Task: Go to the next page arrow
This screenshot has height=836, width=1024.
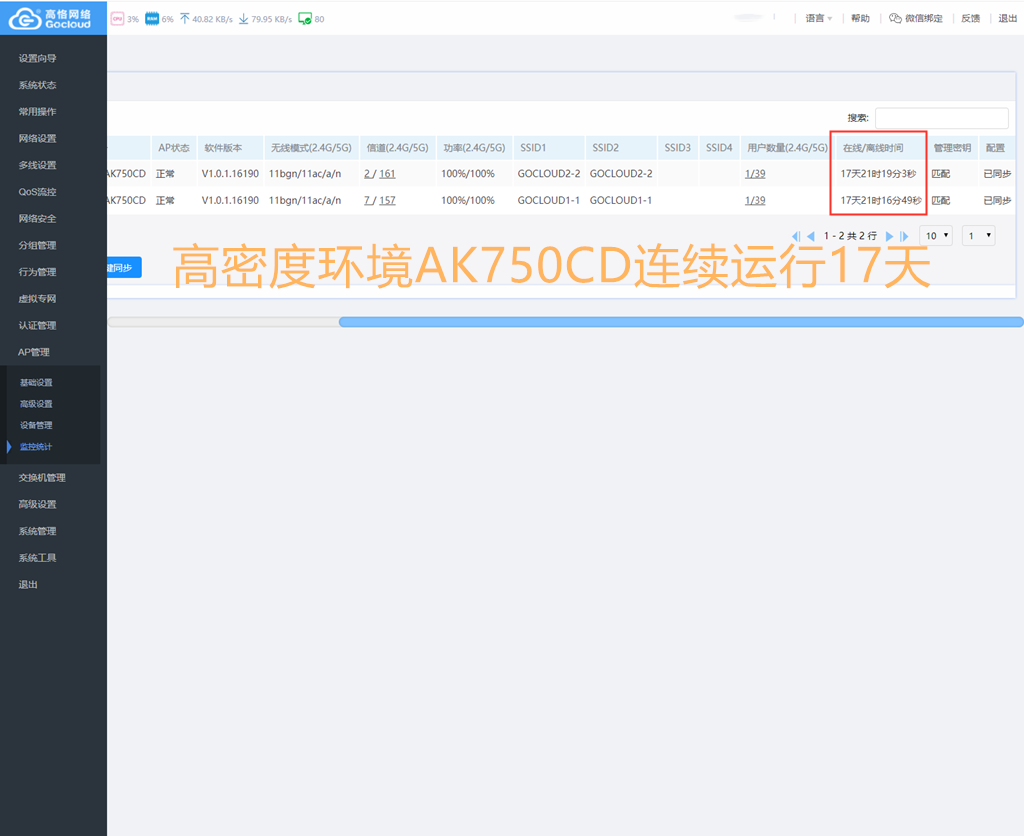Action: click(890, 236)
